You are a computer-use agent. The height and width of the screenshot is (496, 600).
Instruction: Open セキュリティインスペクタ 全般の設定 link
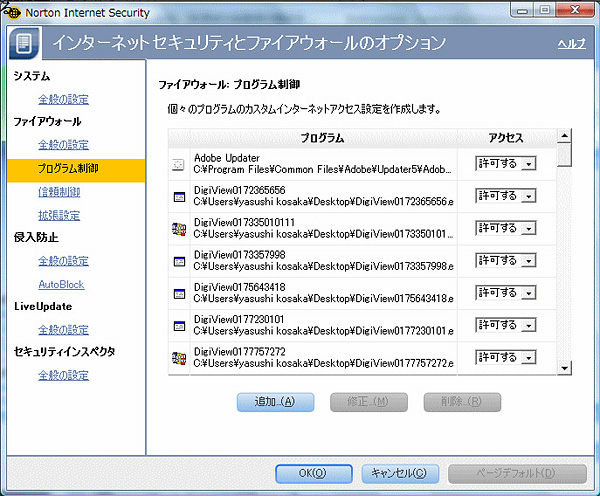click(x=64, y=375)
